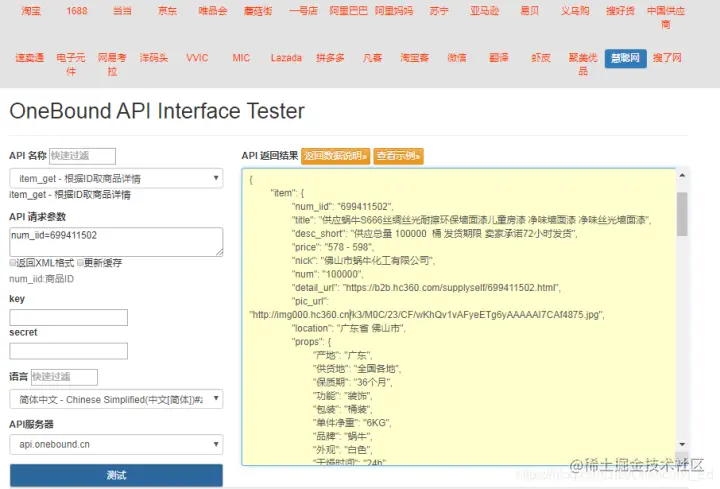Select the 中国供应商 tab

point(666,17)
